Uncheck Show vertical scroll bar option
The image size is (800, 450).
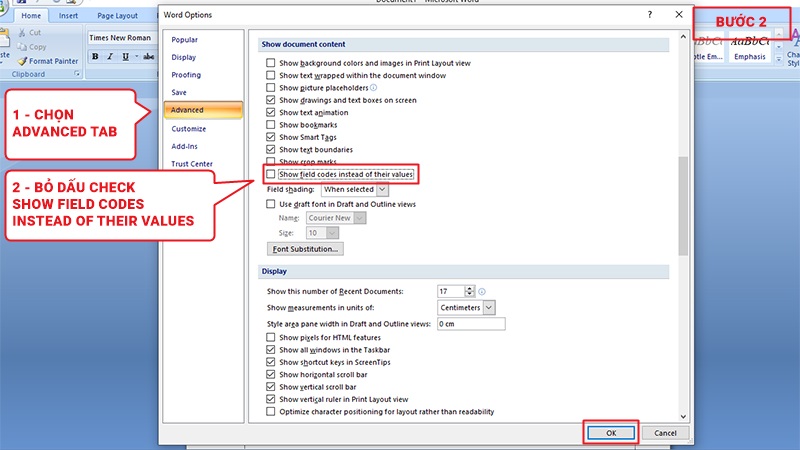(270, 387)
